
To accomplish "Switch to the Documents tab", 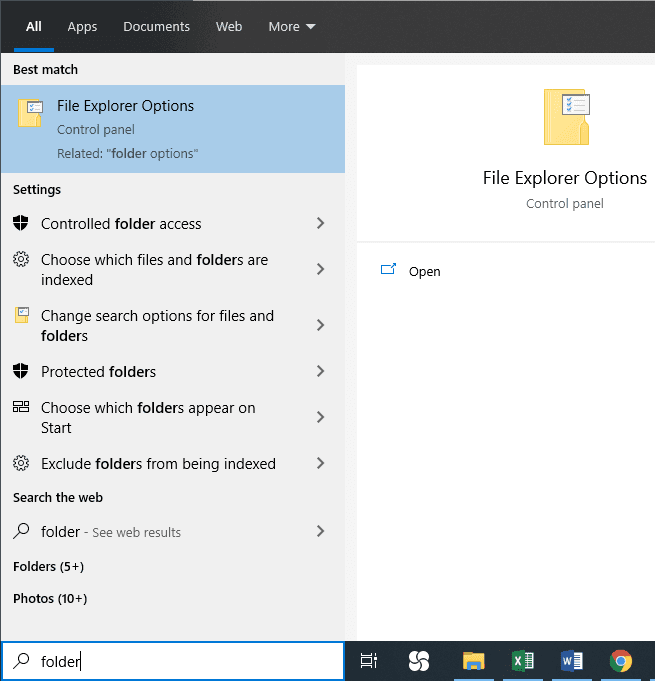I will (x=156, y=27).
